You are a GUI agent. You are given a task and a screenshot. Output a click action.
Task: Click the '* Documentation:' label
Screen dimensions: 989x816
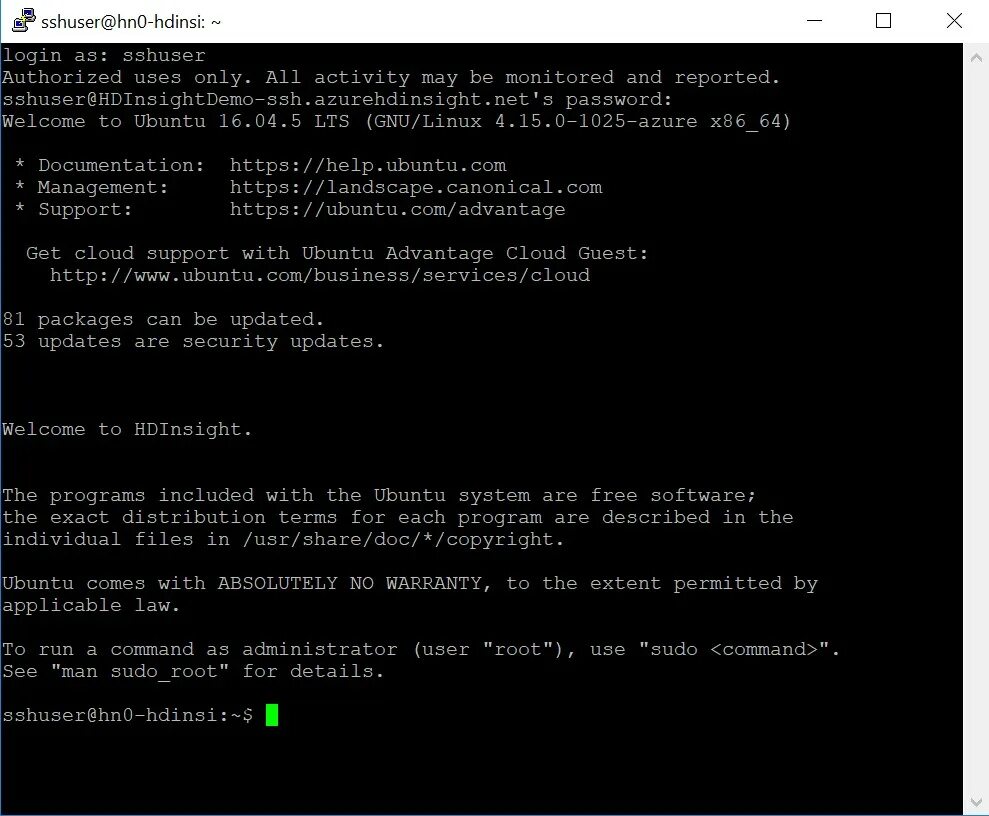point(110,165)
